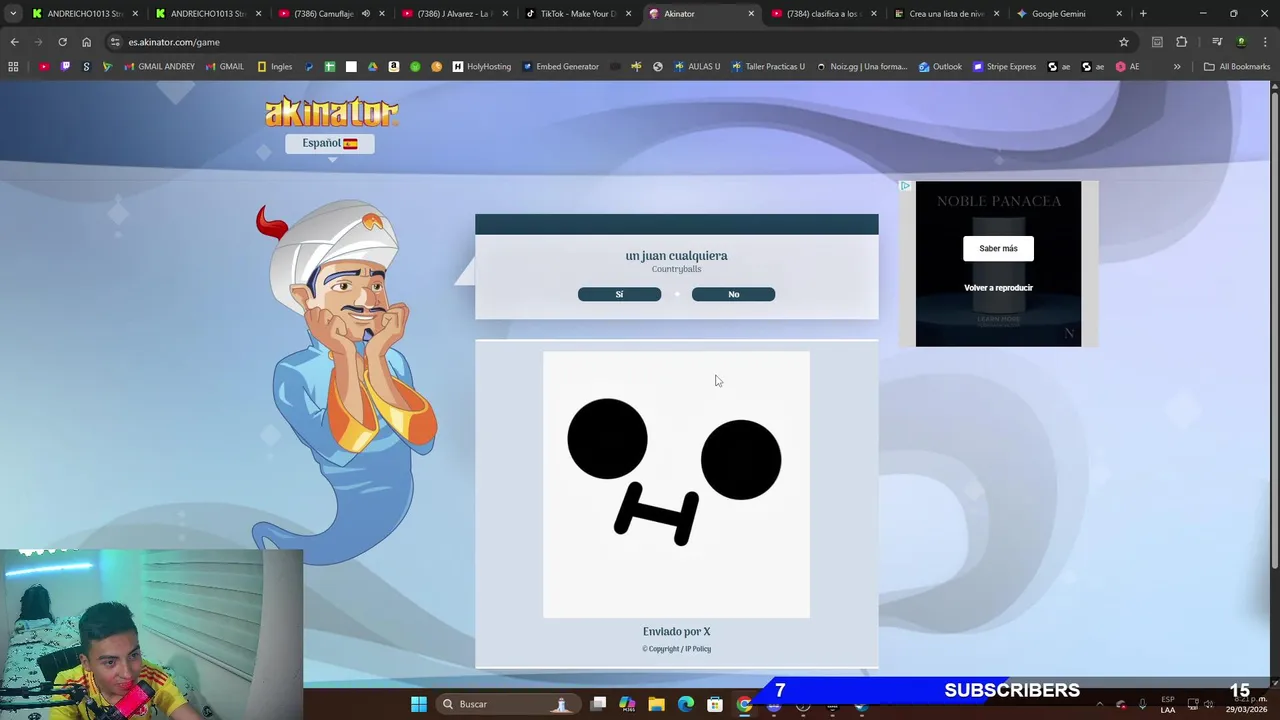
Task: Open Google Chrome from the taskbar
Action: click(x=744, y=704)
